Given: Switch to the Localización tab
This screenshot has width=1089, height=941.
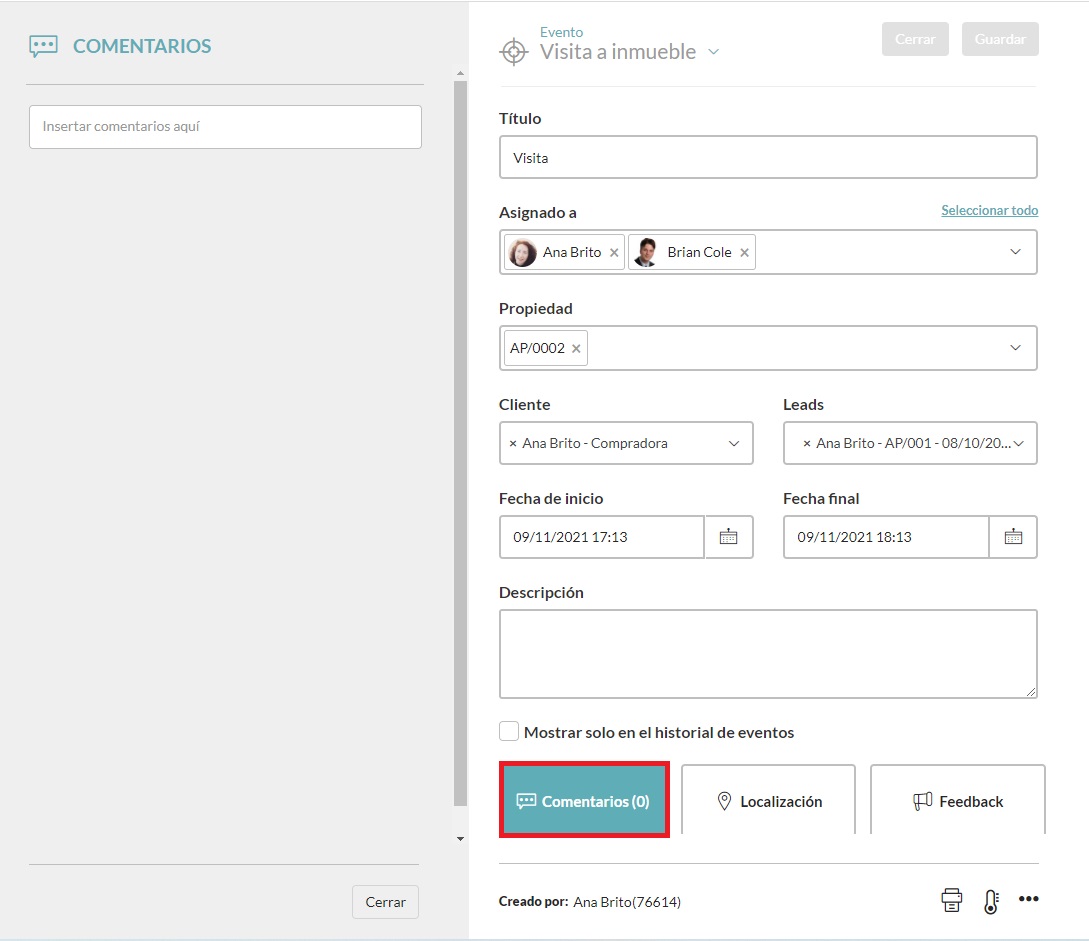Looking at the screenshot, I should 769,800.
